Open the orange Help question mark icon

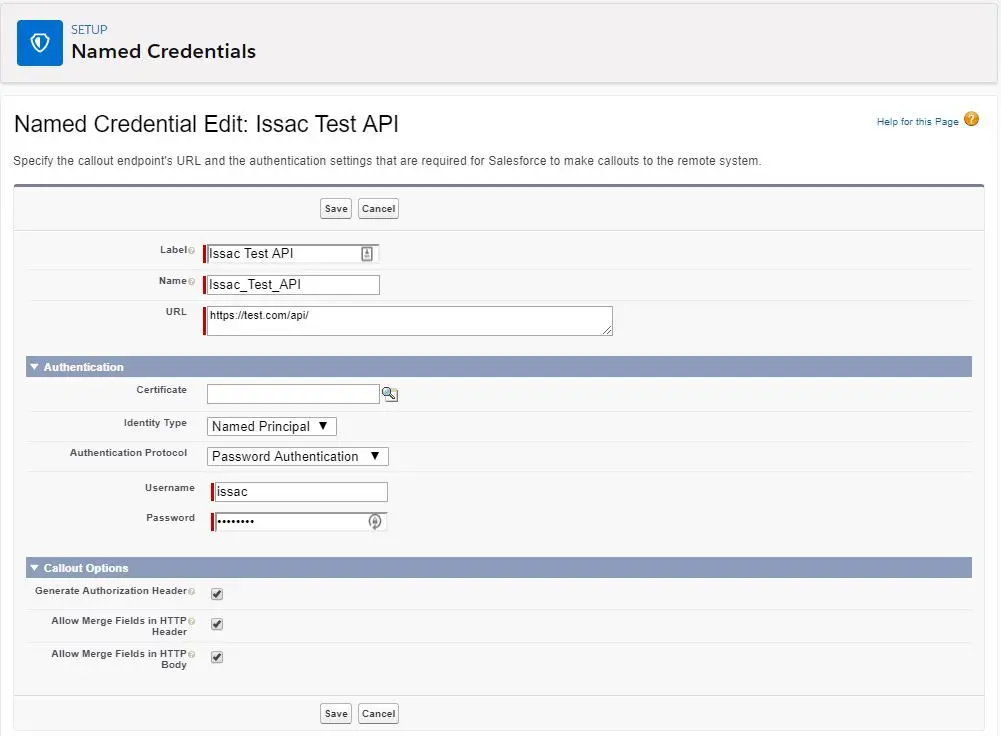[x=971, y=119]
